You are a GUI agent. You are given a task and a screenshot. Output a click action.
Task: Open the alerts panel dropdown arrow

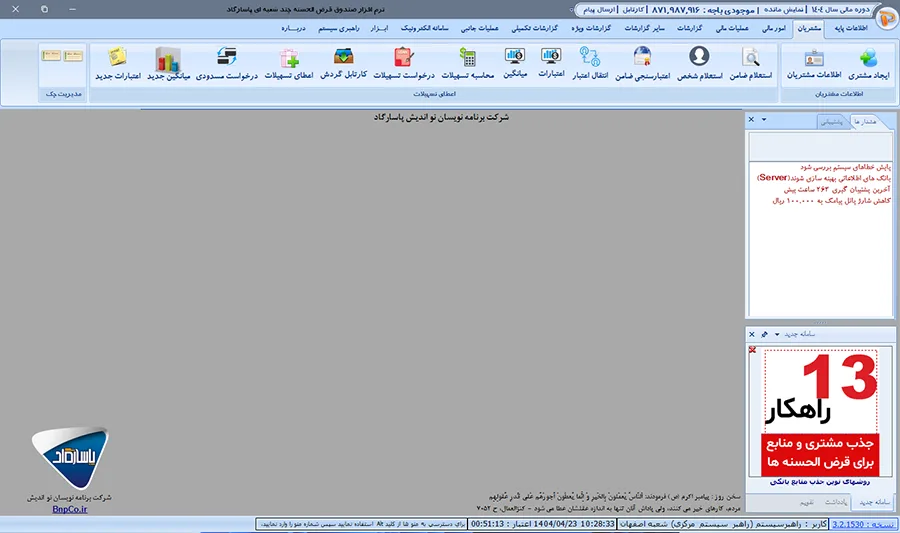tap(764, 119)
